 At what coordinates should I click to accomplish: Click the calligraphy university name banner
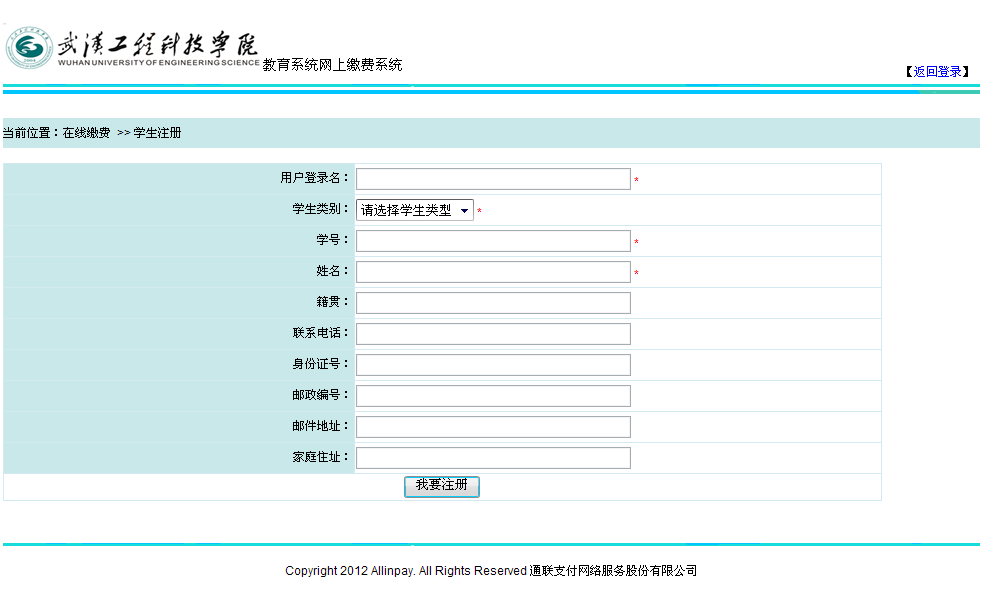pos(158,45)
